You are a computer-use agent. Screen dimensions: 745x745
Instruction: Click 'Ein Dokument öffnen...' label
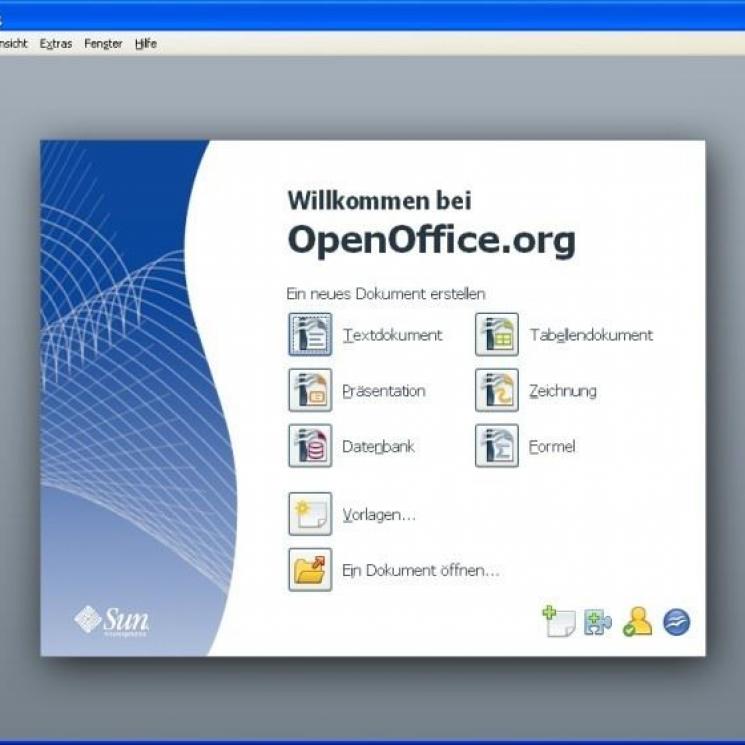[x=420, y=570]
